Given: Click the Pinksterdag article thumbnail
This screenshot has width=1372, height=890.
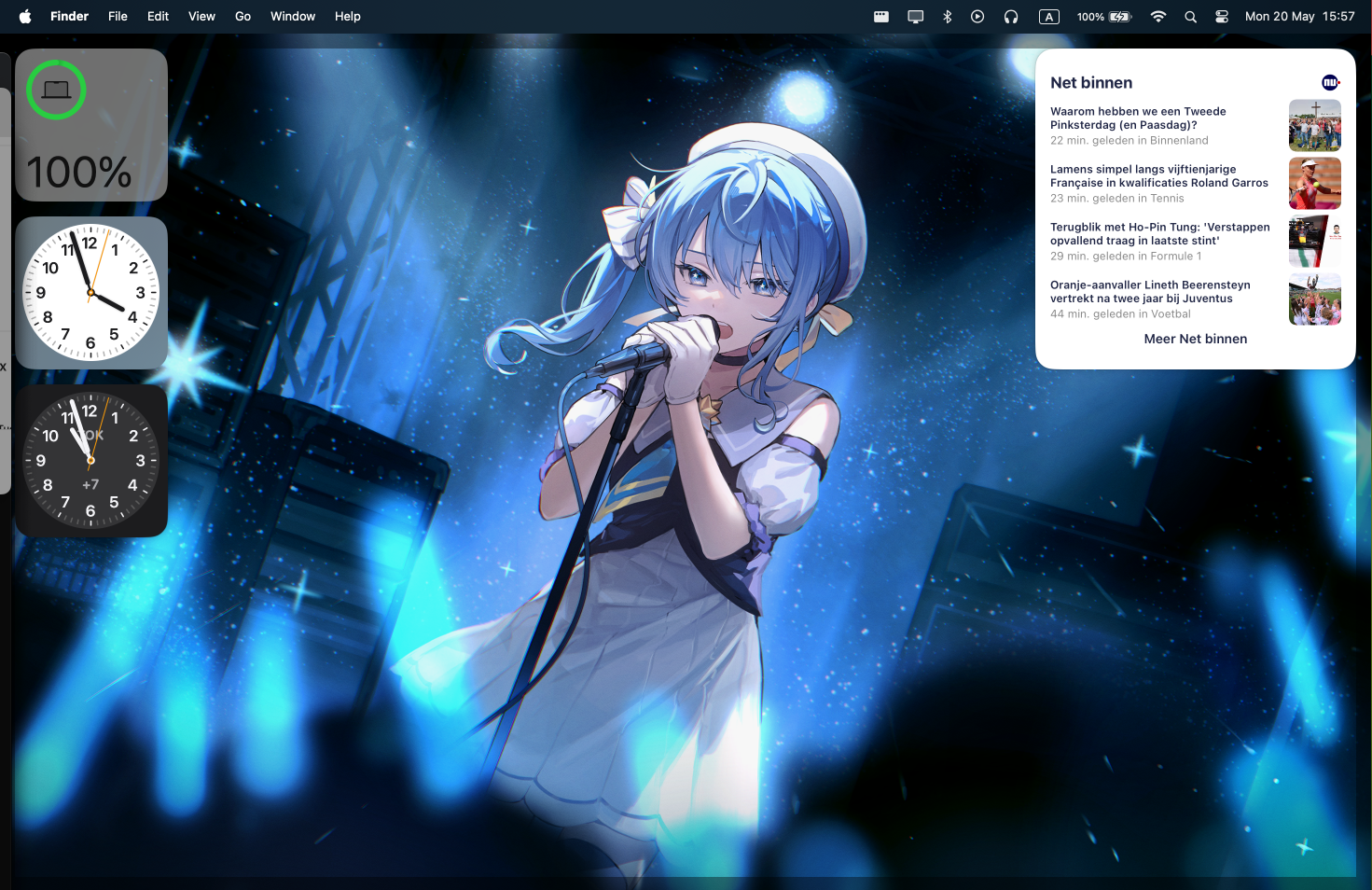Looking at the screenshot, I should click(x=1315, y=125).
